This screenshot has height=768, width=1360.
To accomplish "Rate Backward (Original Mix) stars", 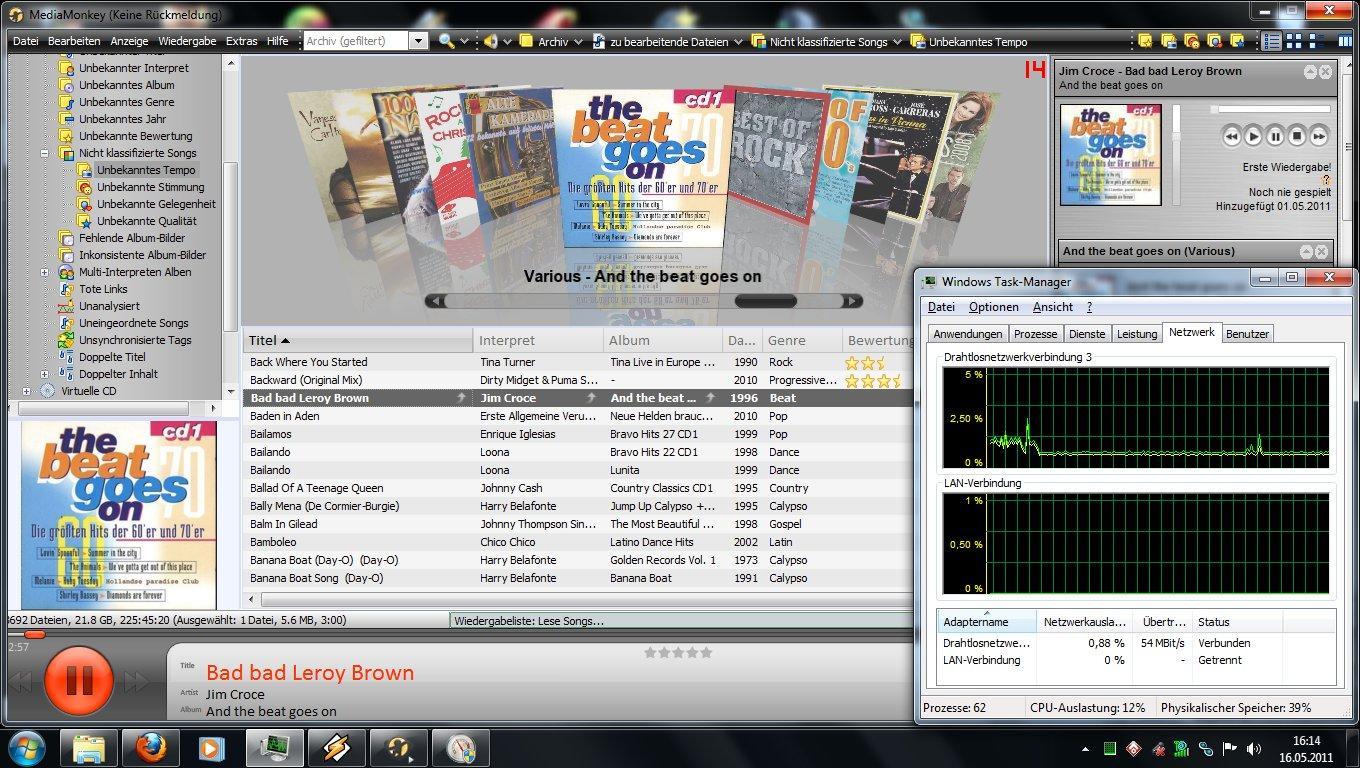I will tap(873, 380).
